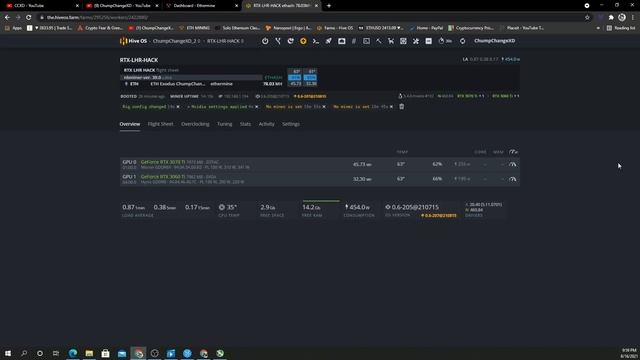Open the worker Settings tab
The width and height of the screenshot is (640, 360).
click(x=291, y=124)
